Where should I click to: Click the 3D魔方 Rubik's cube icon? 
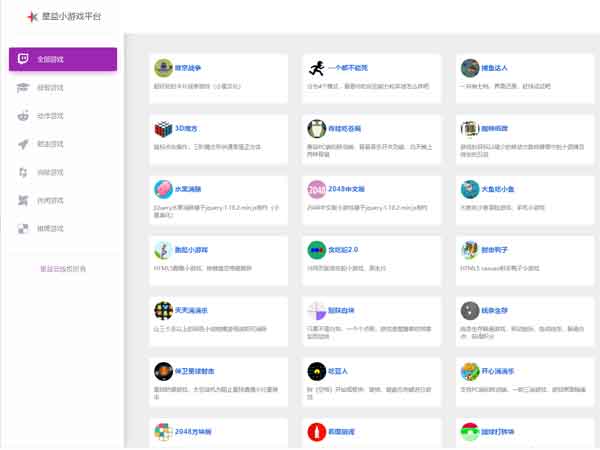click(162, 129)
